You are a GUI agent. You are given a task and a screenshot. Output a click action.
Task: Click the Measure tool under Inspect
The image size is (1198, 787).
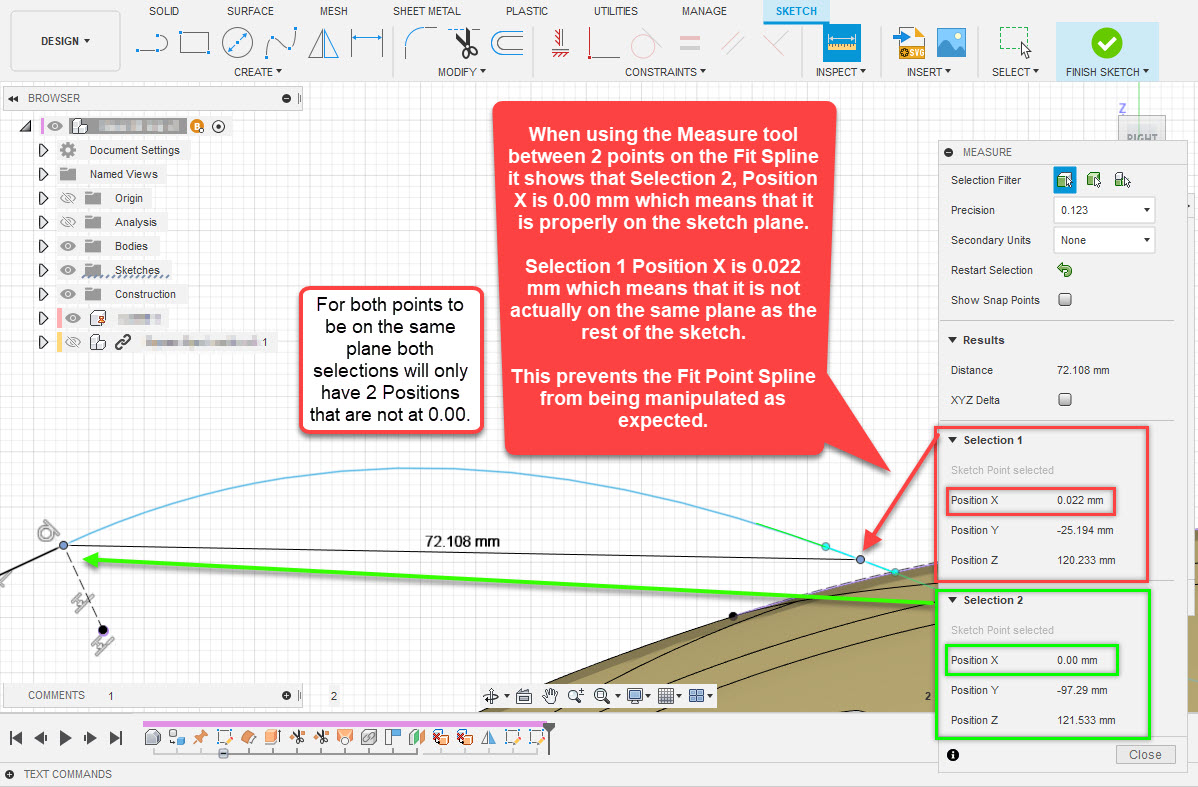click(x=840, y=43)
